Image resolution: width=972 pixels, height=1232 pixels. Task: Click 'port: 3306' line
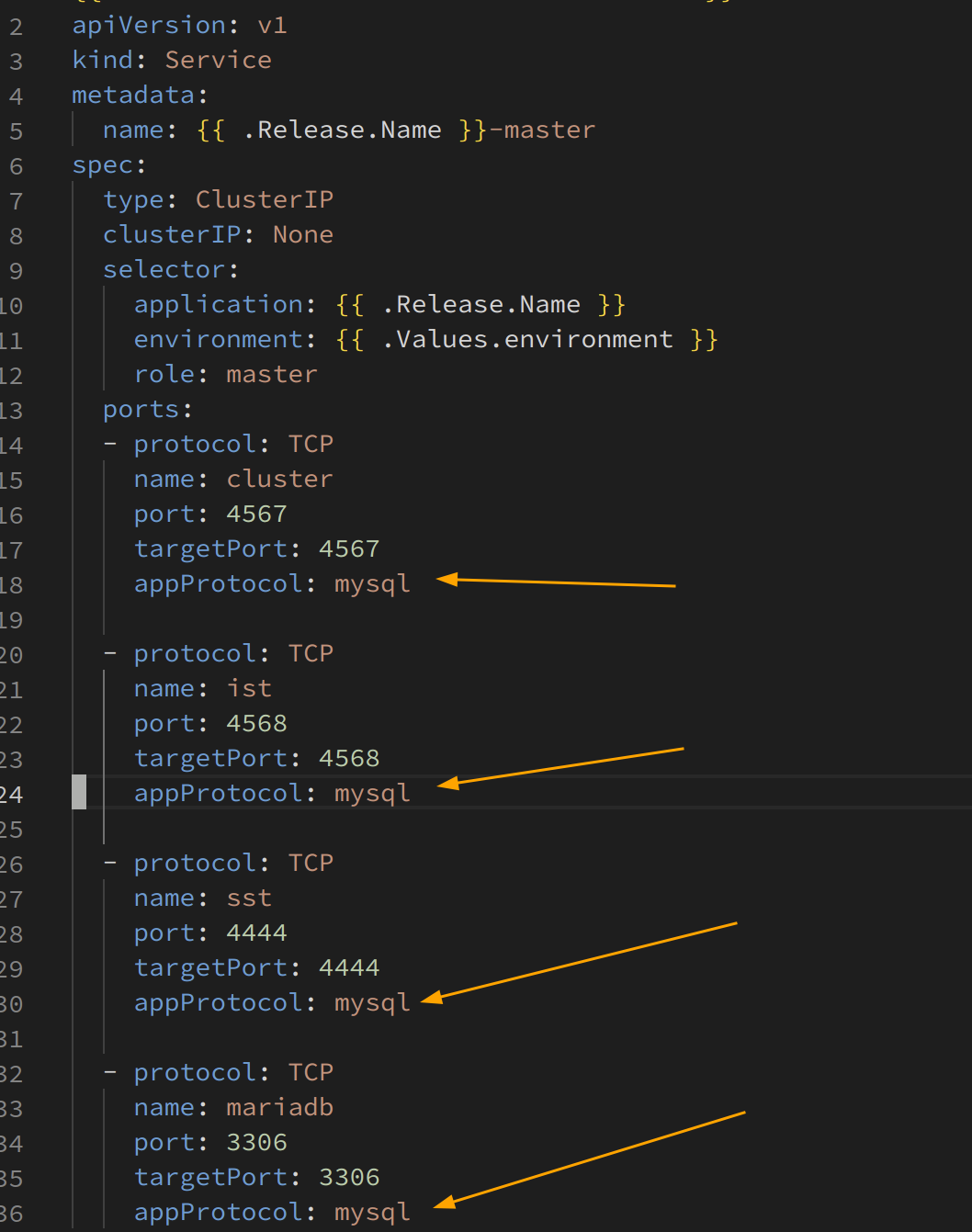[210, 1142]
